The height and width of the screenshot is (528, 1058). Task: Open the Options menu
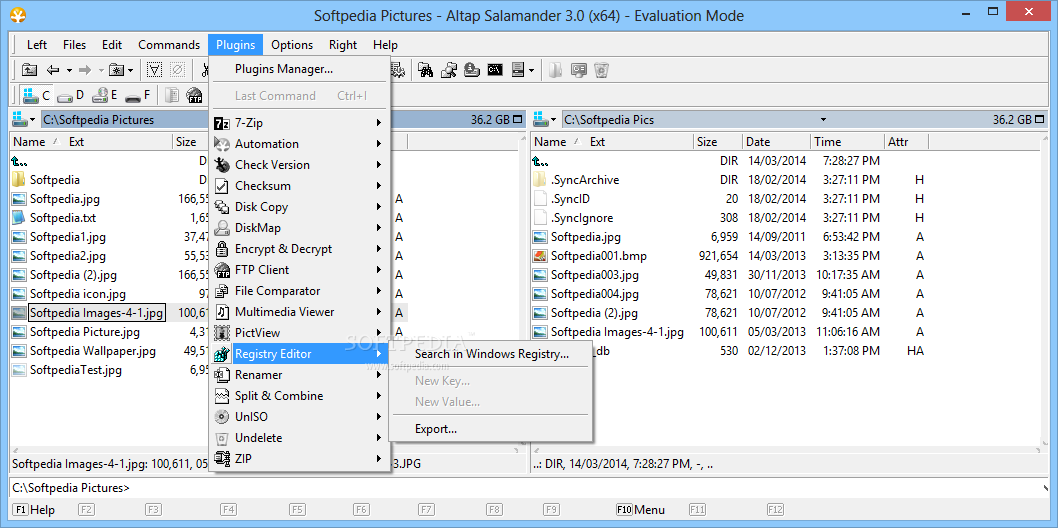pyautogui.click(x=292, y=45)
